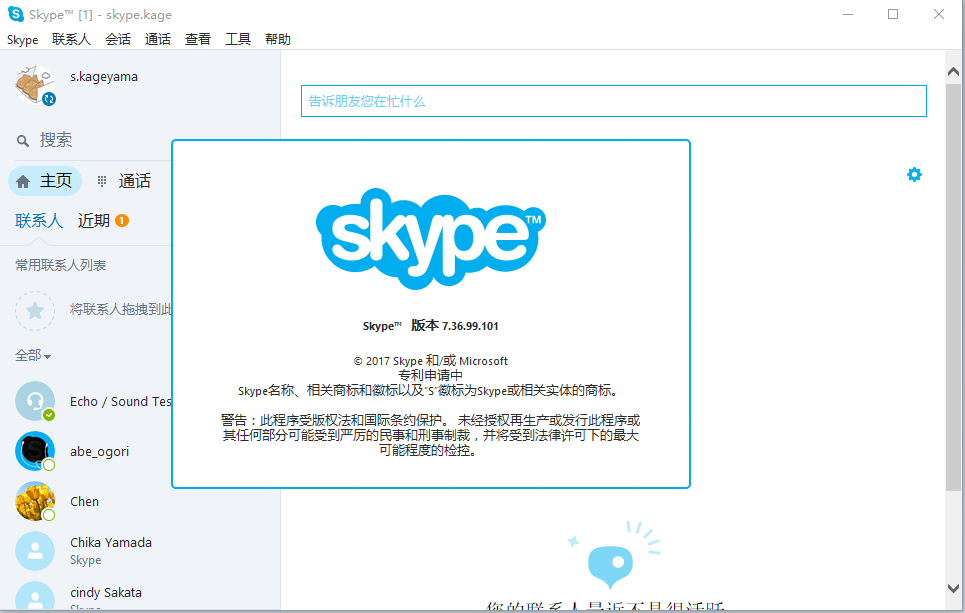The image size is (965, 613).
Task: Click Chika Yamada's default avatar icon
Action: click(35, 551)
